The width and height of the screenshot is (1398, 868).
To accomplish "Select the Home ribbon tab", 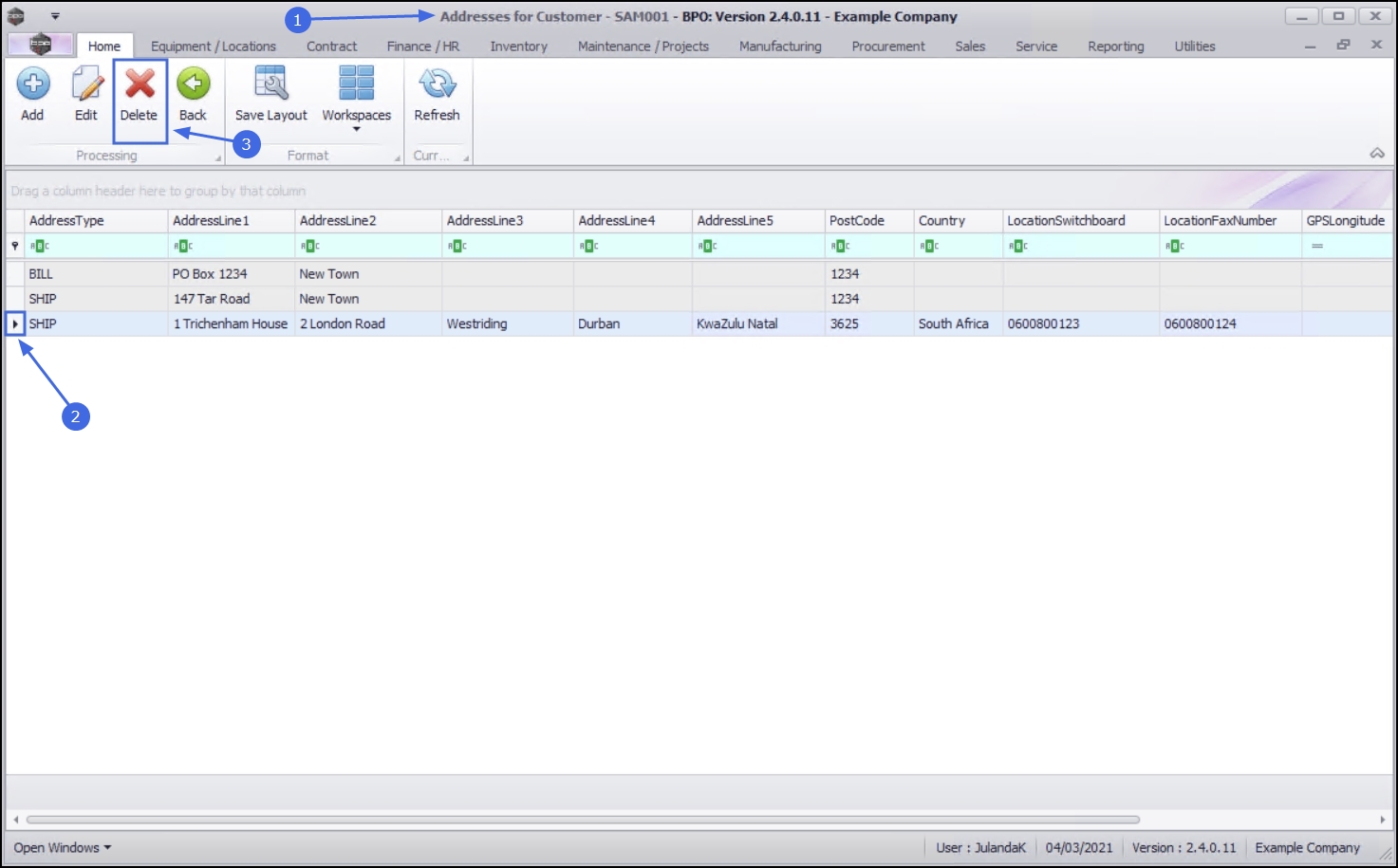I will tap(104, 46).
